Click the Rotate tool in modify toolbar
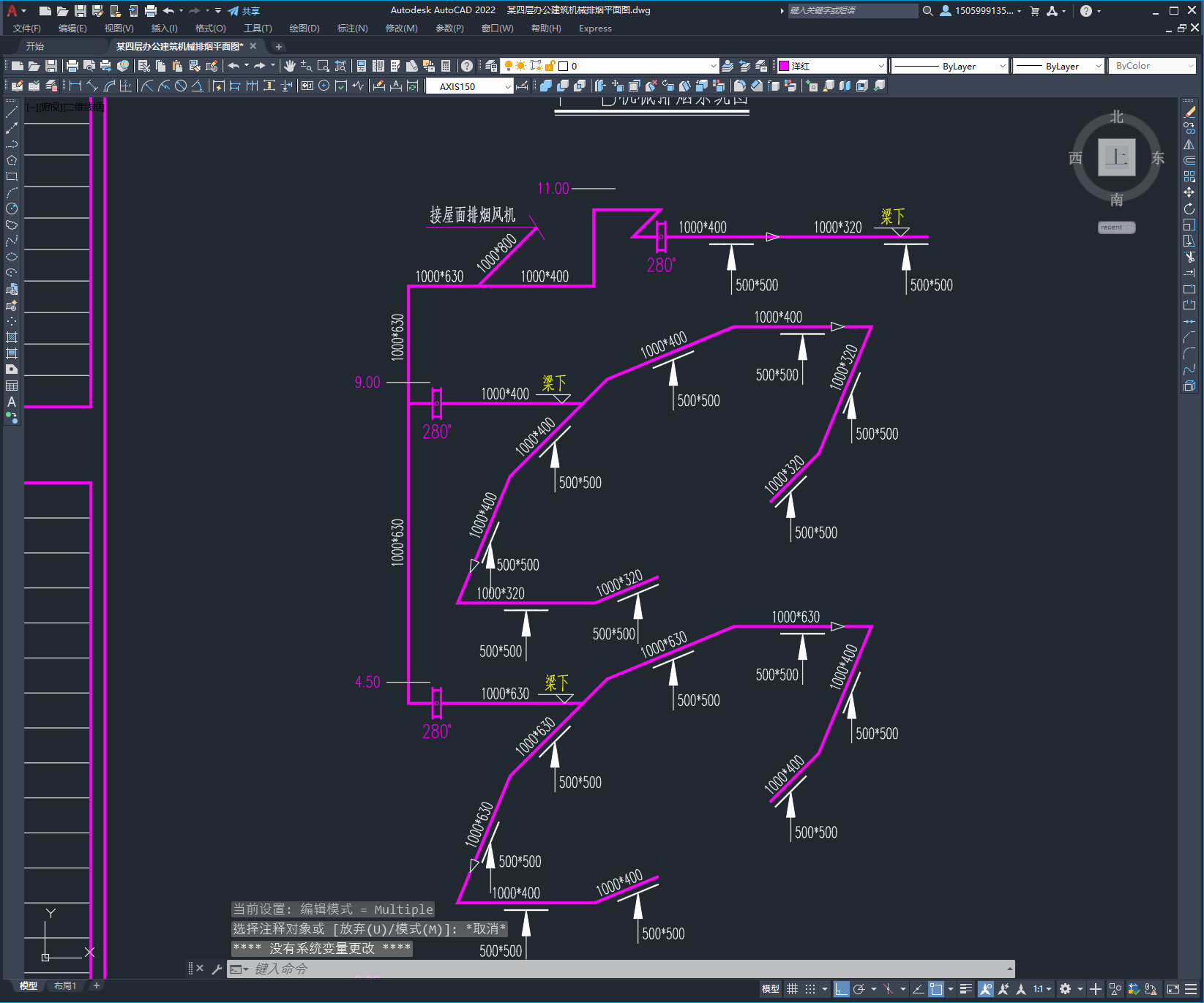 coord(1189,209)
